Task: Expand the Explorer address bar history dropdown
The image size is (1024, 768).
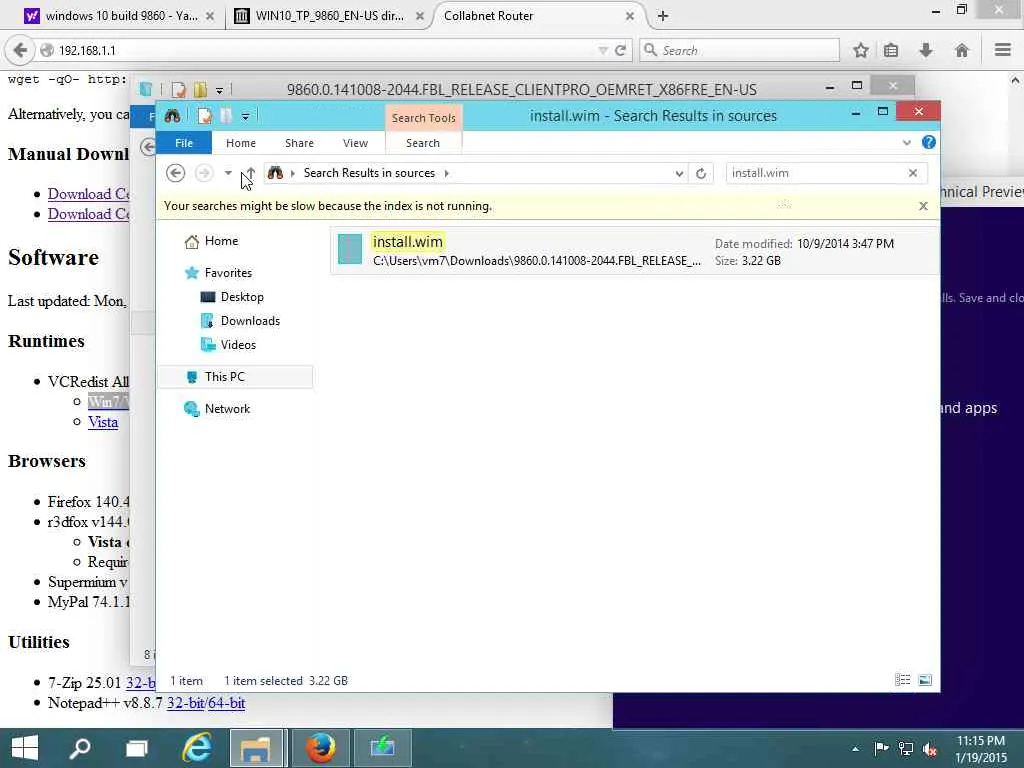Action: tap(679, 173)
